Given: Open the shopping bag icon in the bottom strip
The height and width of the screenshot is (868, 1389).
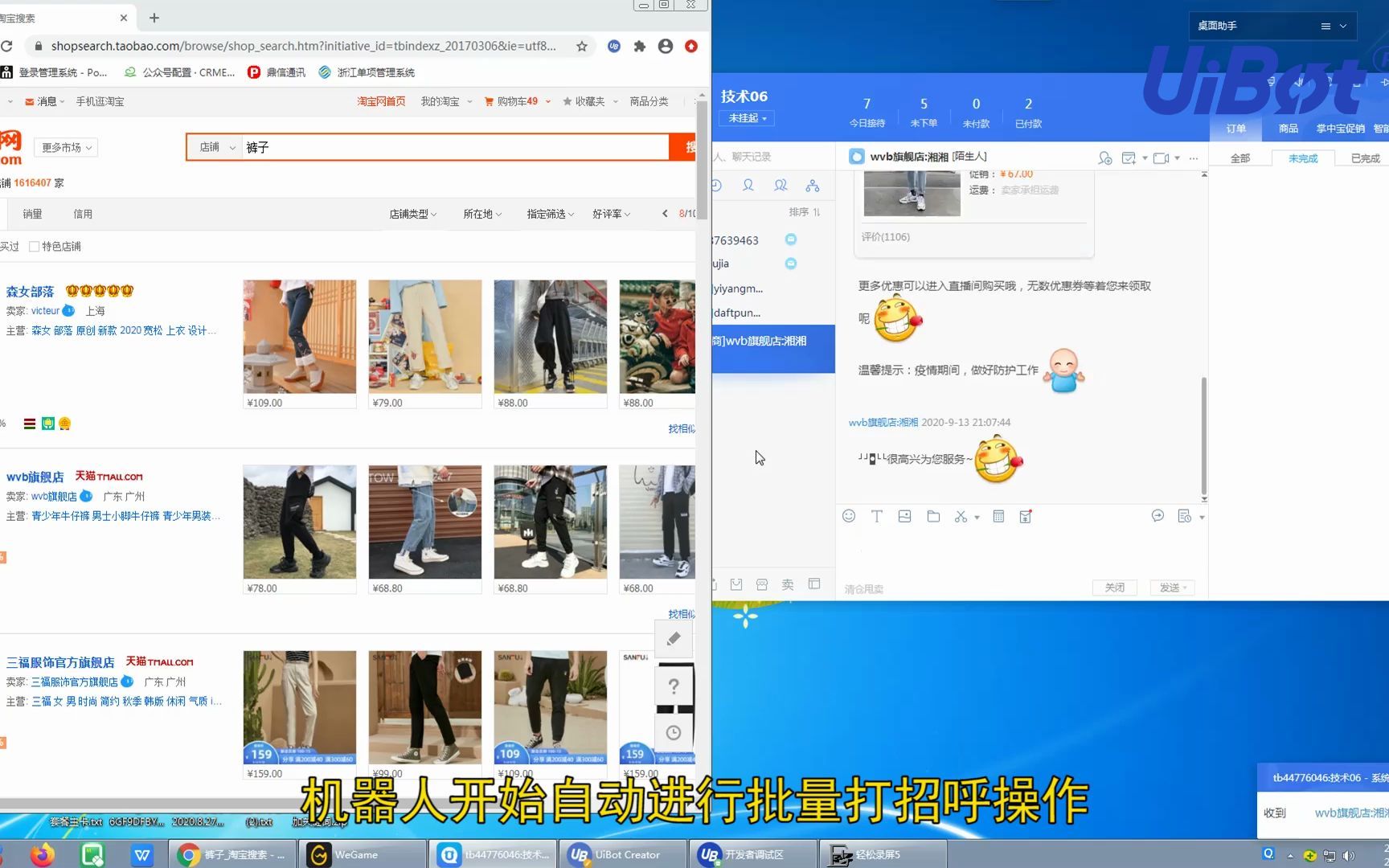Looking at the screenshot, I should 736,584.
